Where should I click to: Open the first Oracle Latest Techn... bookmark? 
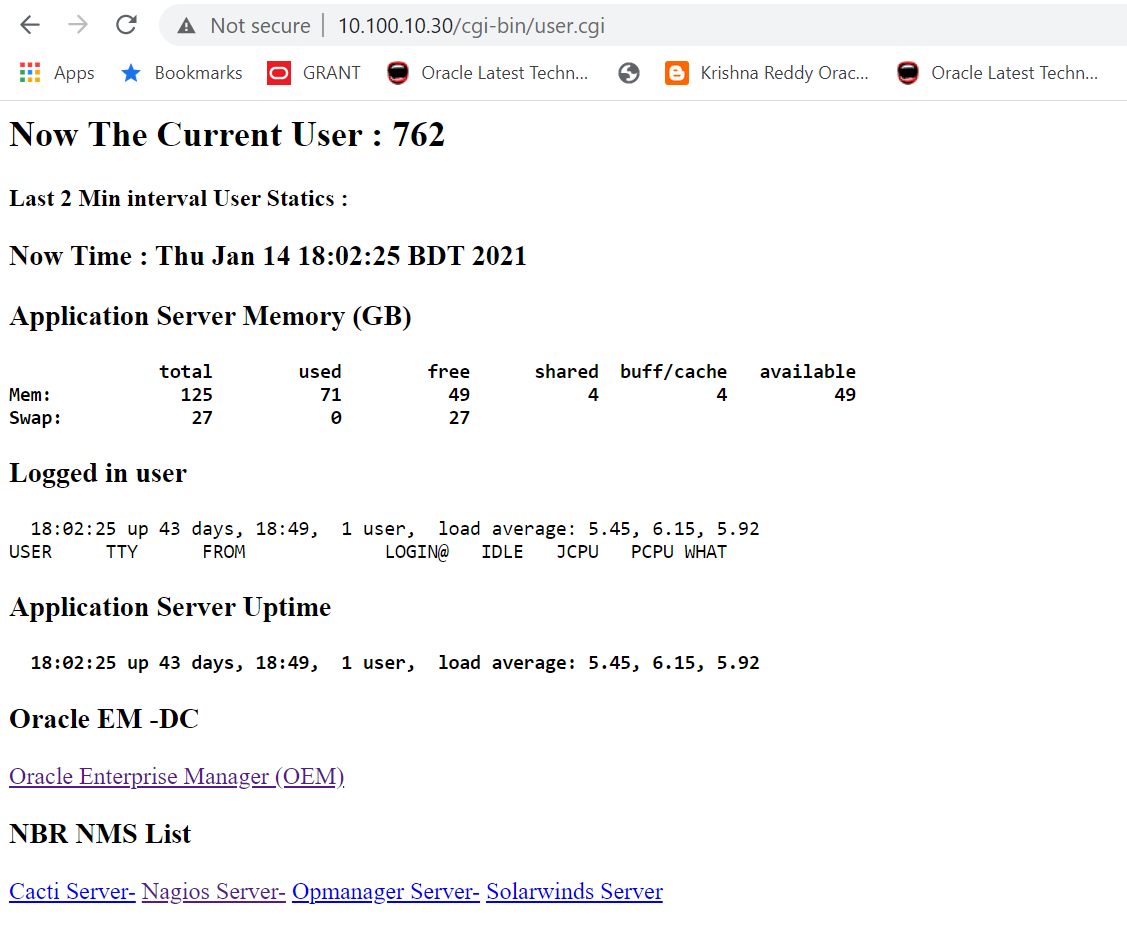(487, 73)
